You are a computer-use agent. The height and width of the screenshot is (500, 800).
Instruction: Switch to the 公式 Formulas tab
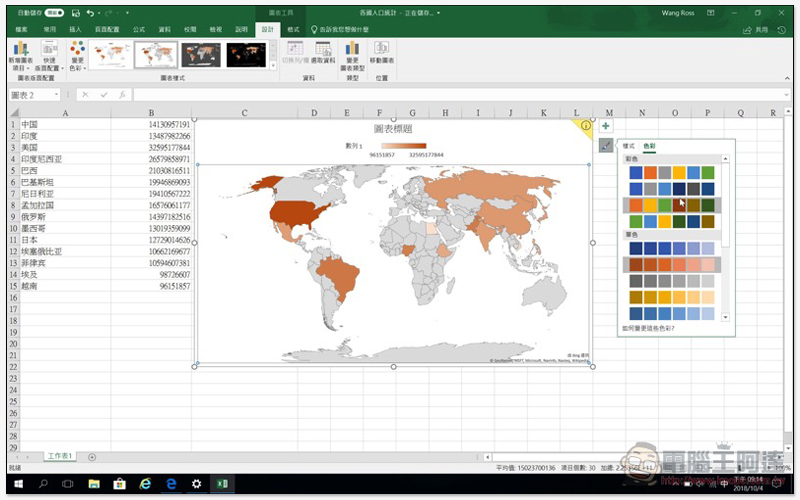pos(139,30)
